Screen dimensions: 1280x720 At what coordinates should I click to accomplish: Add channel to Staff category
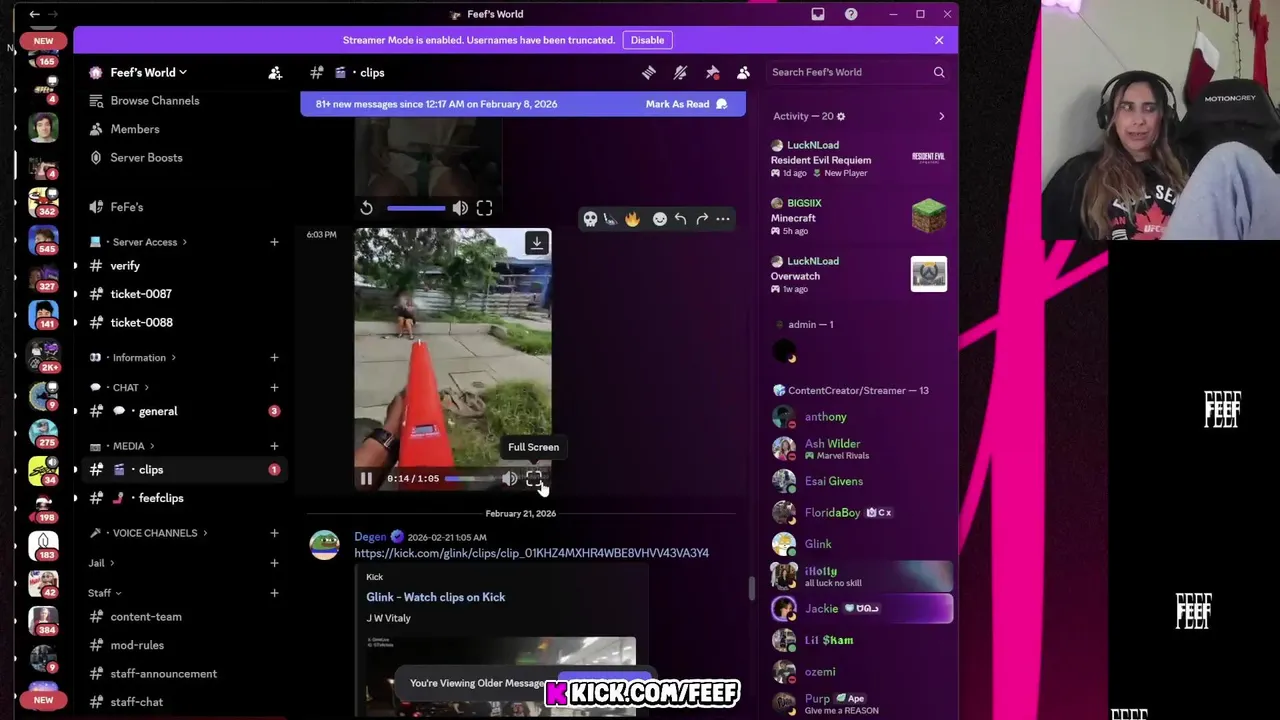[x=274, y=593]
